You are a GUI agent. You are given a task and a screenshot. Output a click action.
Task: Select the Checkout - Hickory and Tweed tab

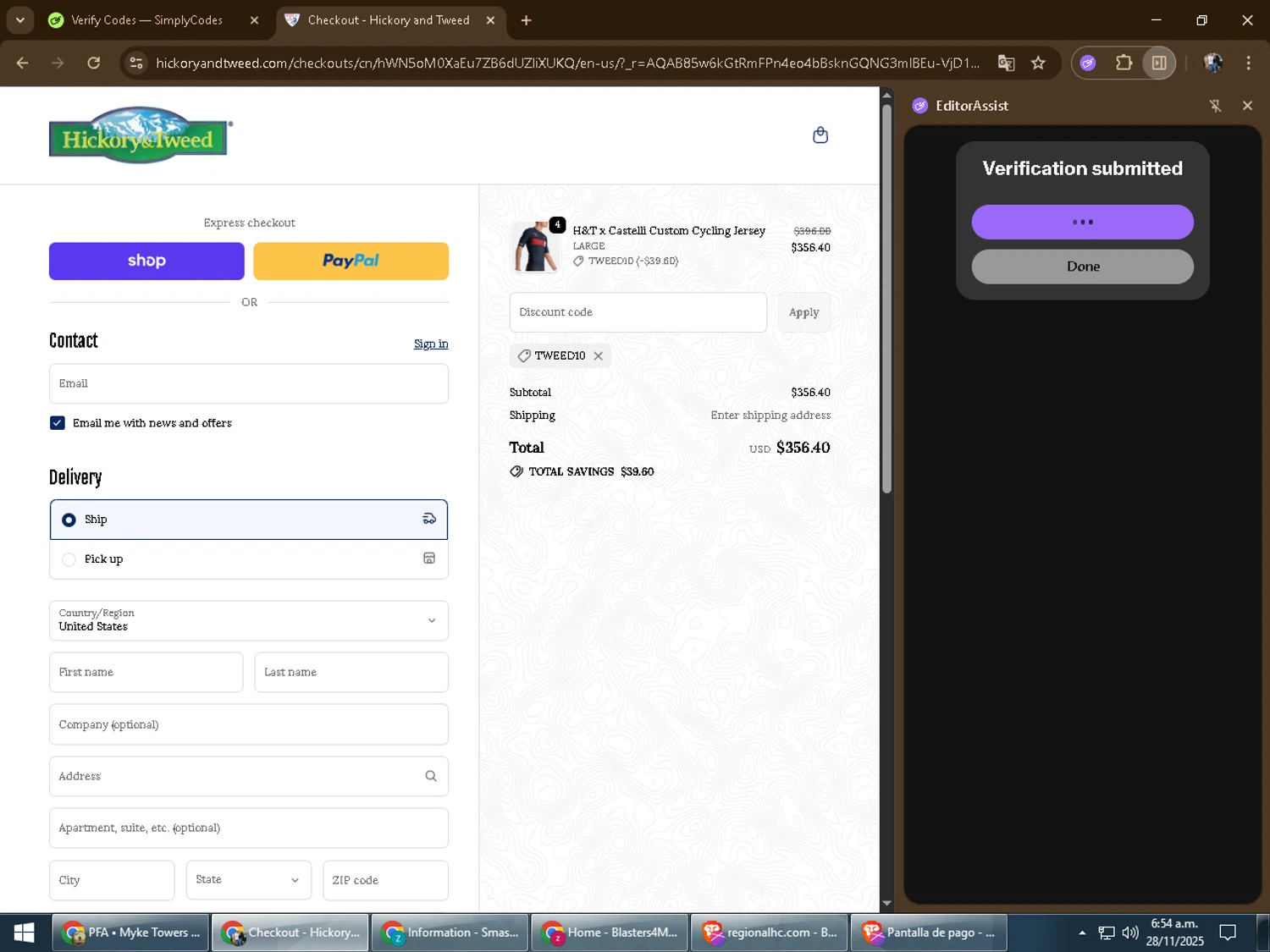coord(389,20)
